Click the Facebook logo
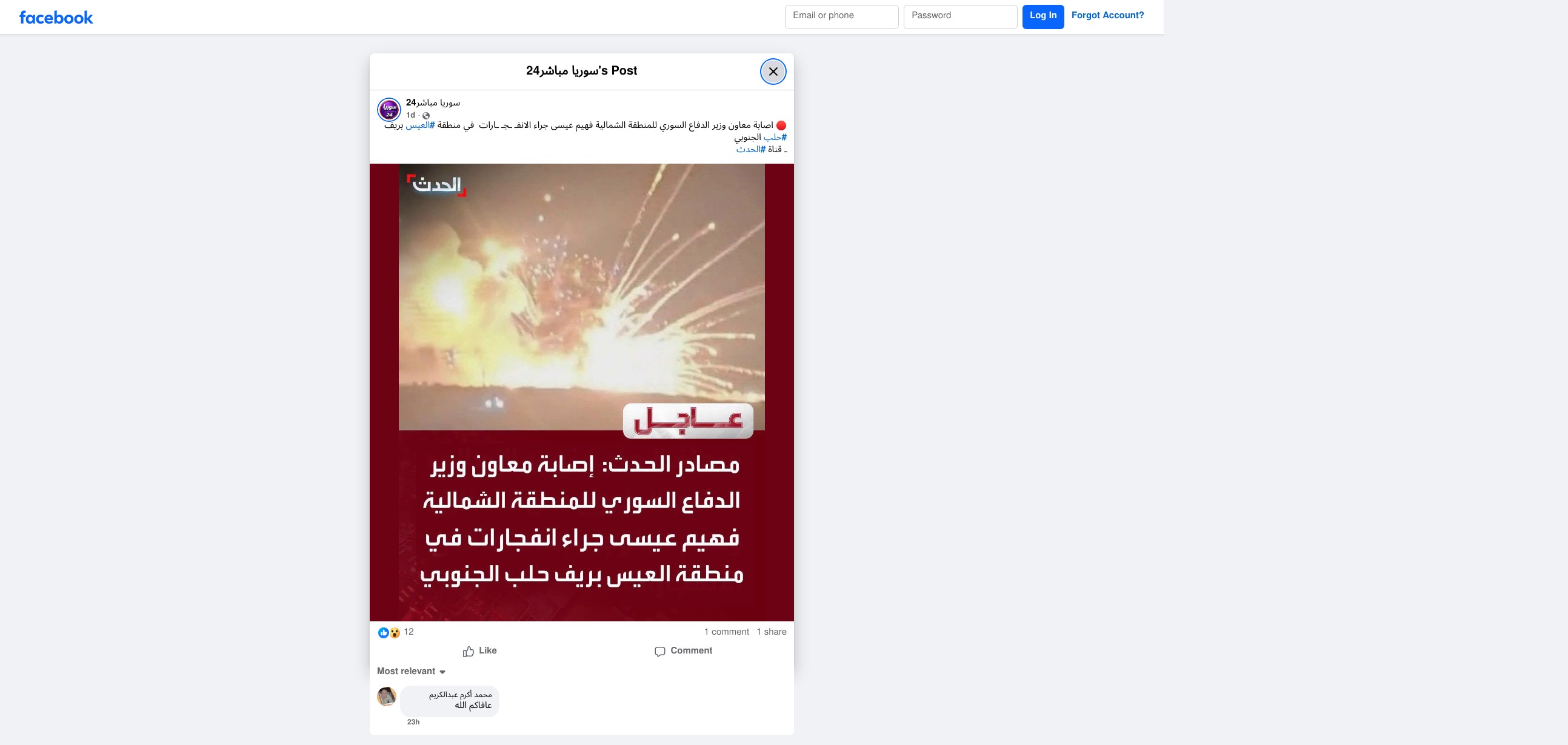 coord(56,18)
